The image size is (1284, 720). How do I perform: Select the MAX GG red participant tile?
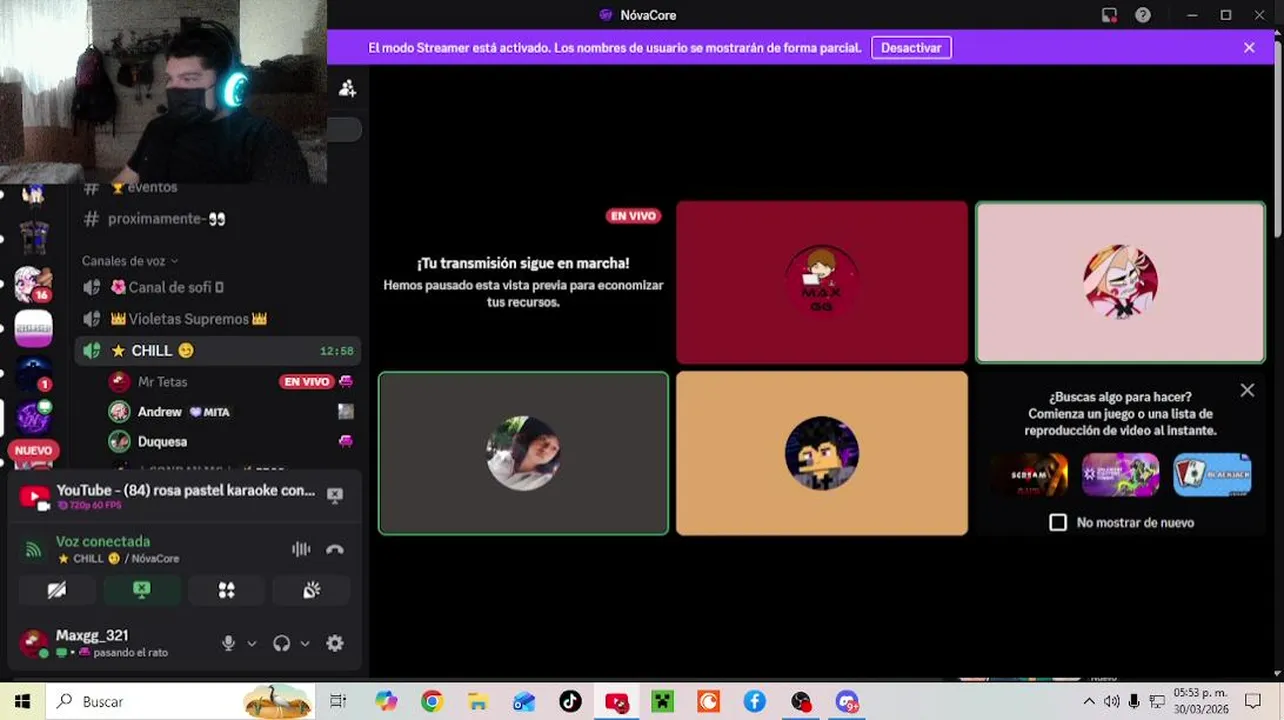[822, 282]
